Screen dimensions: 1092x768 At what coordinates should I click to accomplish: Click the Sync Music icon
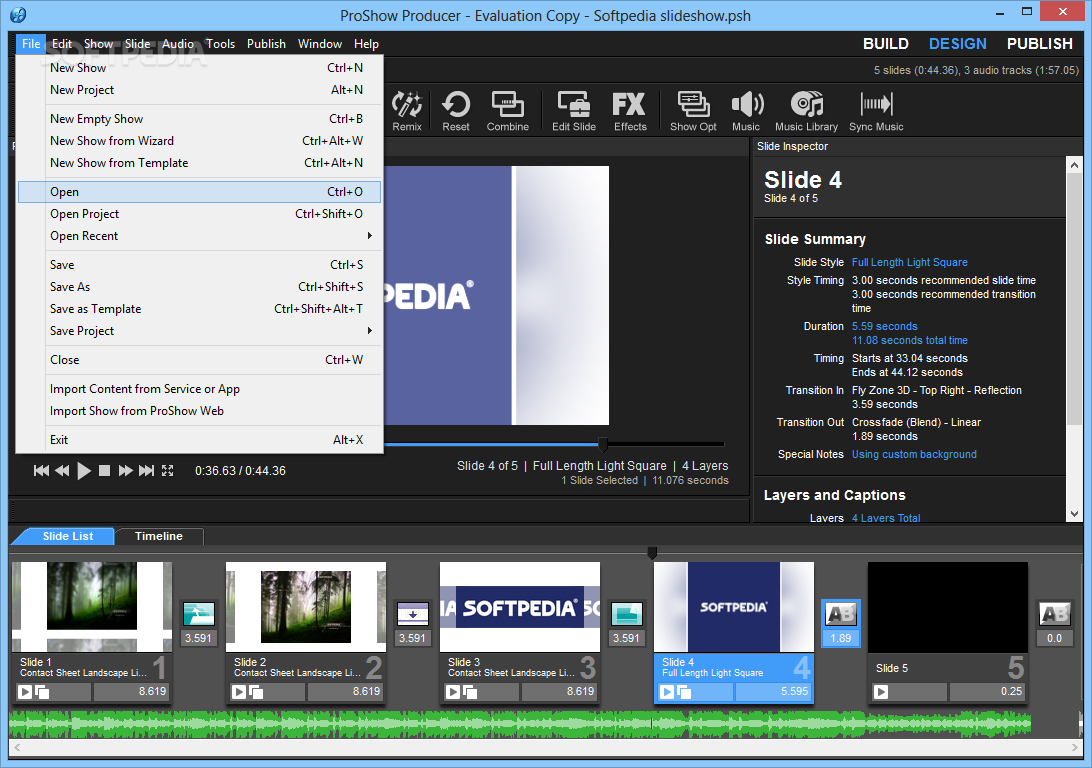(x=876, y=111)
